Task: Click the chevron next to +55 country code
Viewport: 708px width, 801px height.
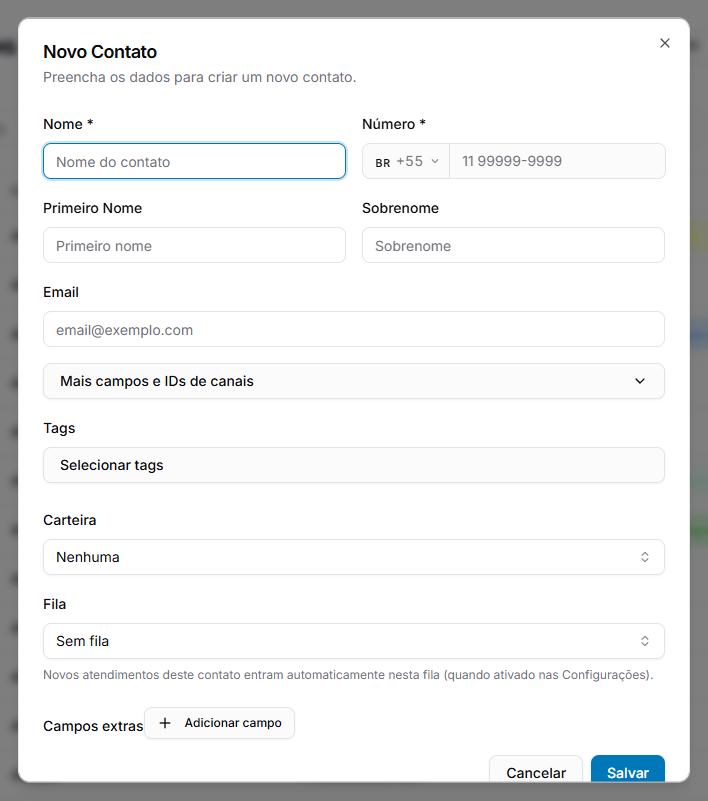Action: point(435,161)
